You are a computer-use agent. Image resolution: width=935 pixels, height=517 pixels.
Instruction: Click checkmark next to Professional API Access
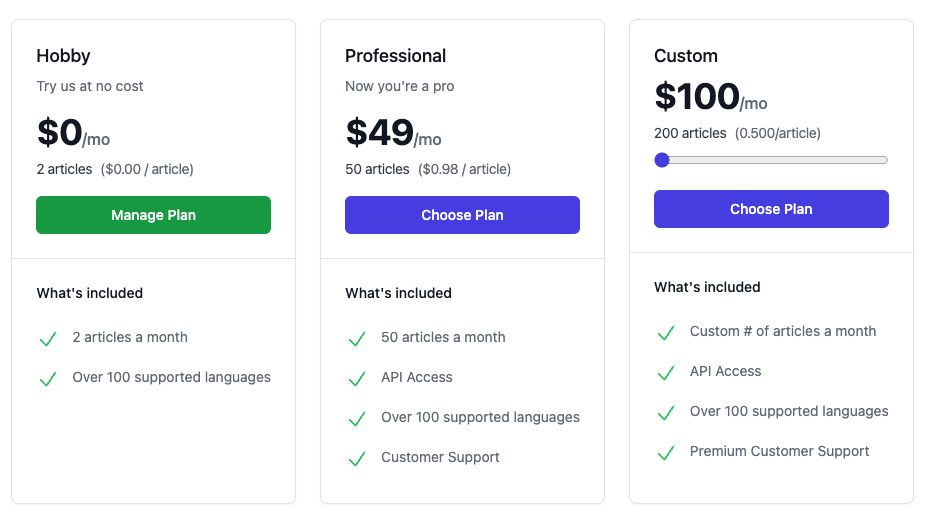pos(356,379)
